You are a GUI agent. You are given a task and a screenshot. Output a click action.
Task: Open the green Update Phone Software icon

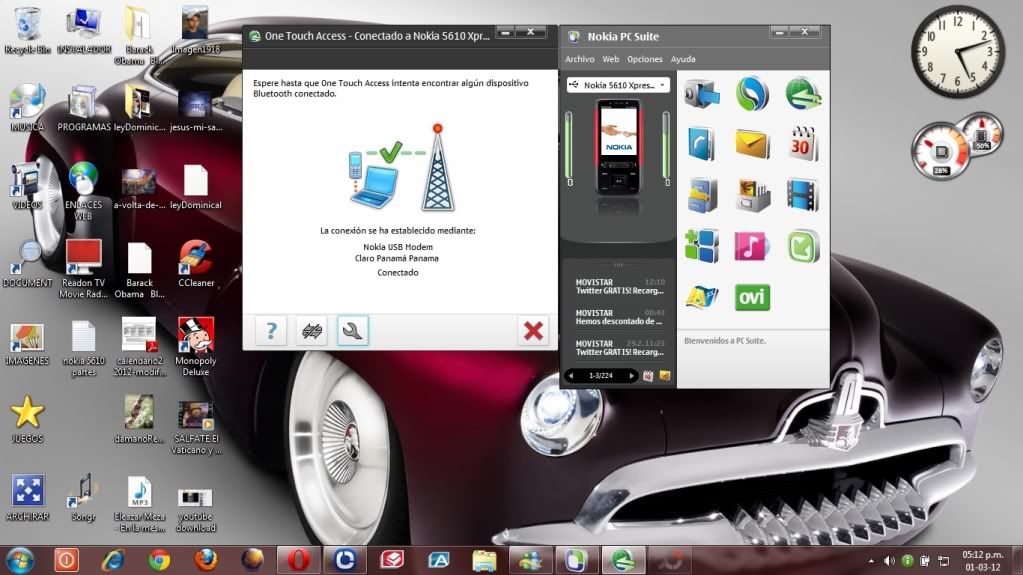click(x=802, y=246)
